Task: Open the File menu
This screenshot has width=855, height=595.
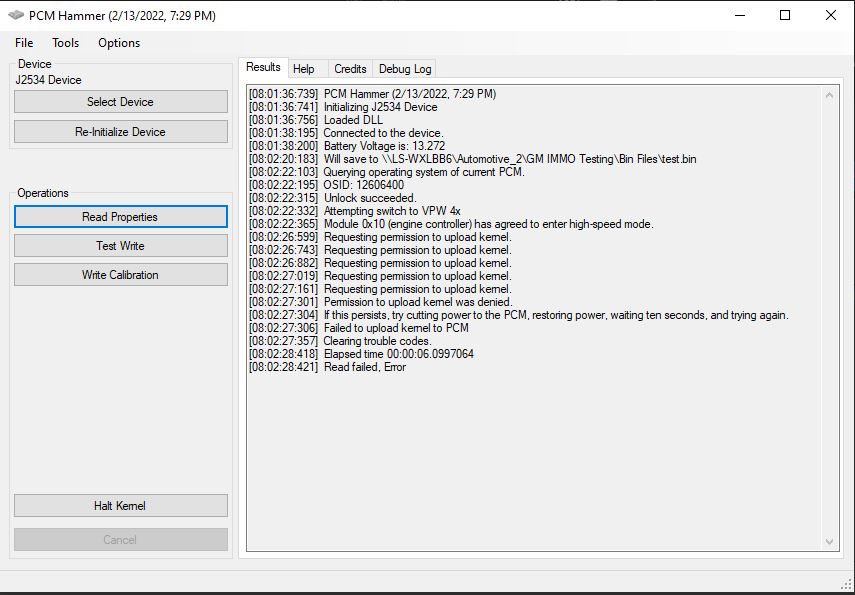Action: pyautogui.click(x=24, y=43)
